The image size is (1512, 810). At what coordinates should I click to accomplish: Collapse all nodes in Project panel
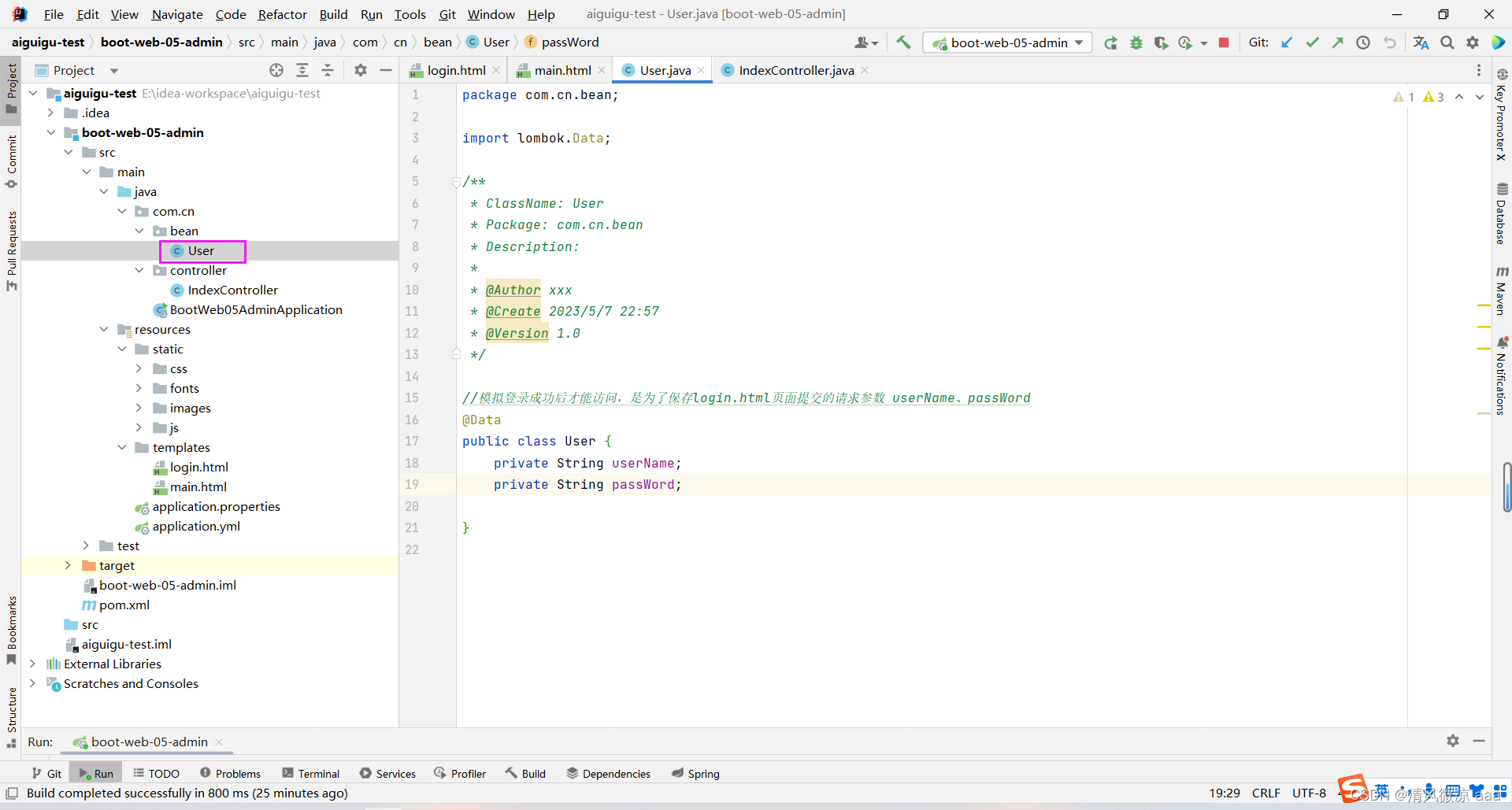[x=328, y=70]
